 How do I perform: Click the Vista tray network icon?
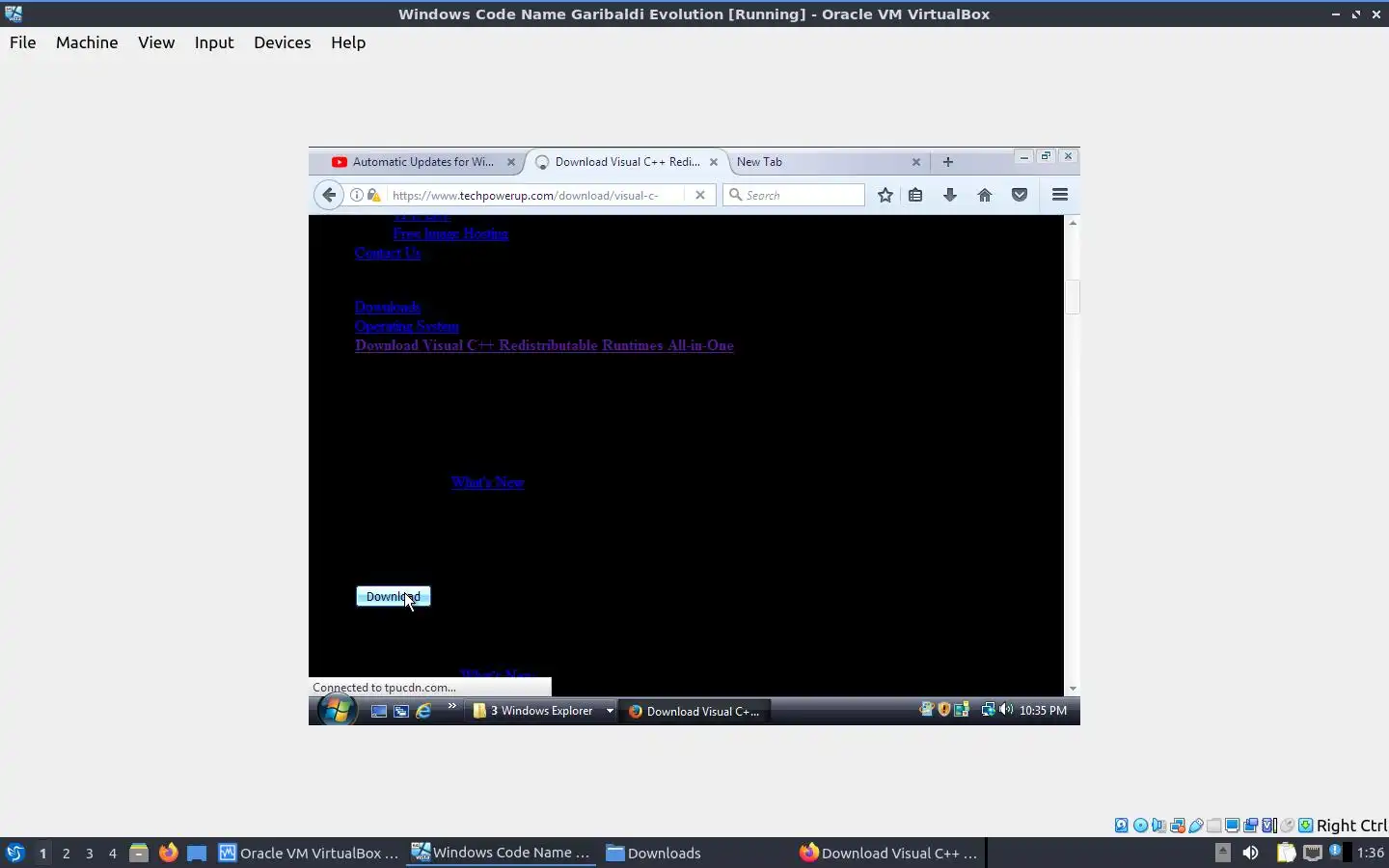point(988,710)
